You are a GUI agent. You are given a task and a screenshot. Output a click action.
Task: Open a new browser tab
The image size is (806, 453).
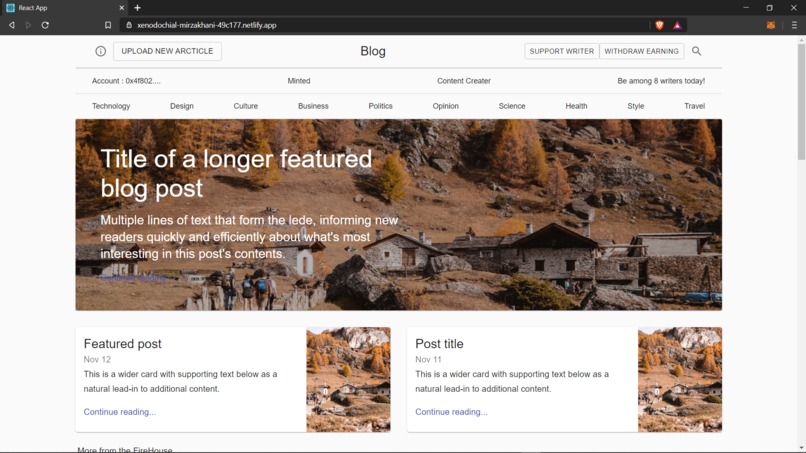137,8
